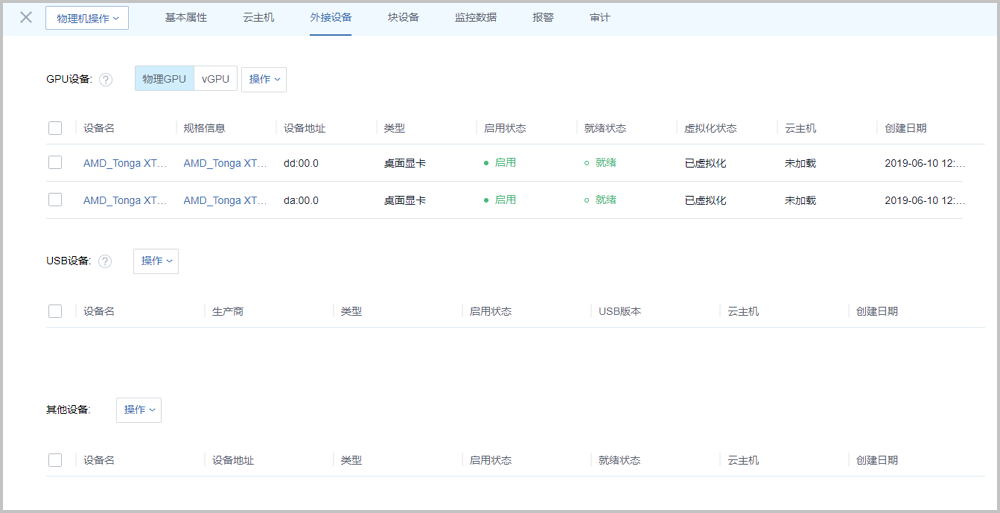Image resolution: width=1000 pixels, height=513 pixels.
Task: Open the 块设备 tab
Action: [x=403, y=18]
